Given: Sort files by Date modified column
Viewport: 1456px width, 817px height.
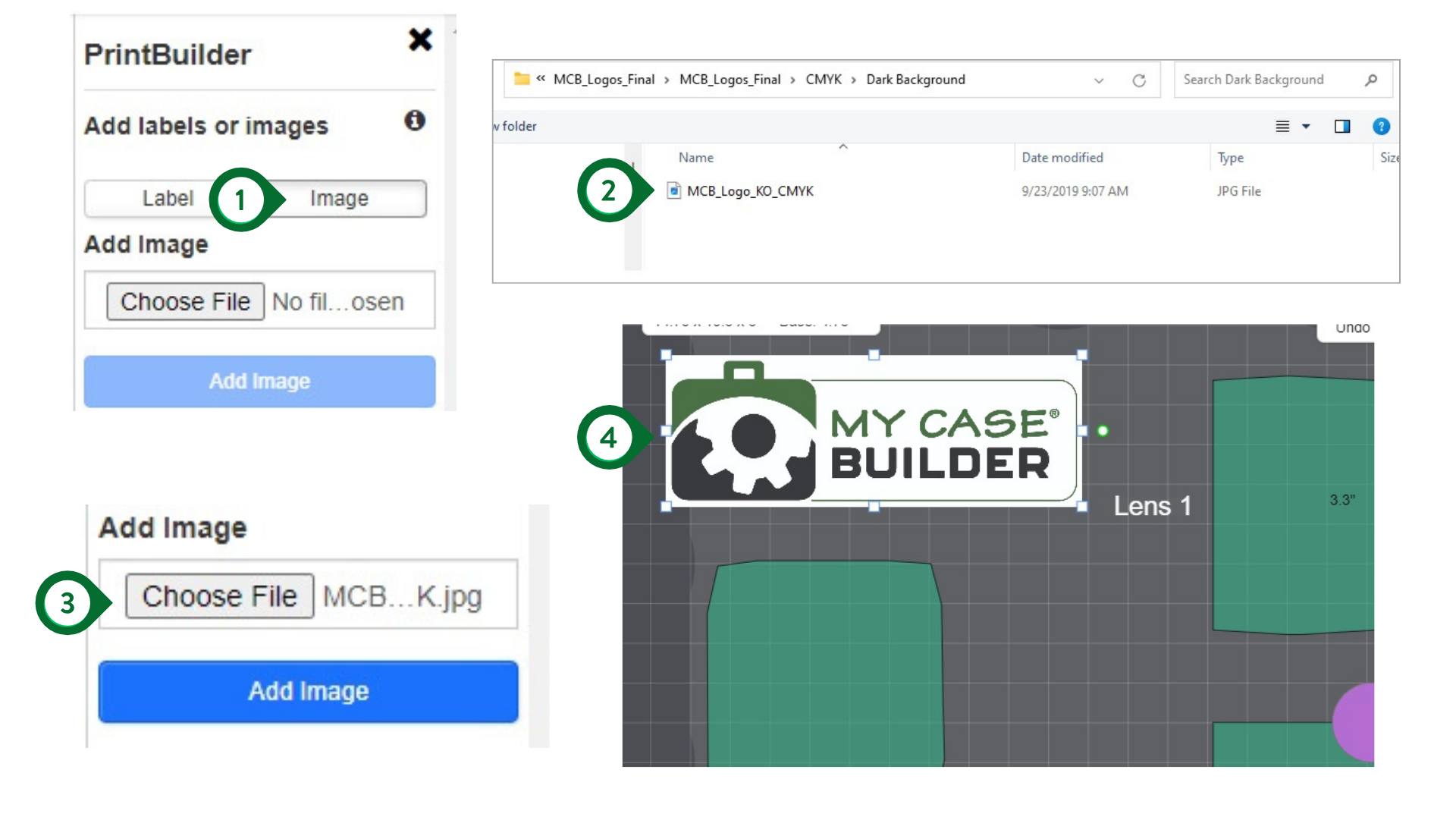Looking at the screenshot, I should click(1062, 158).
